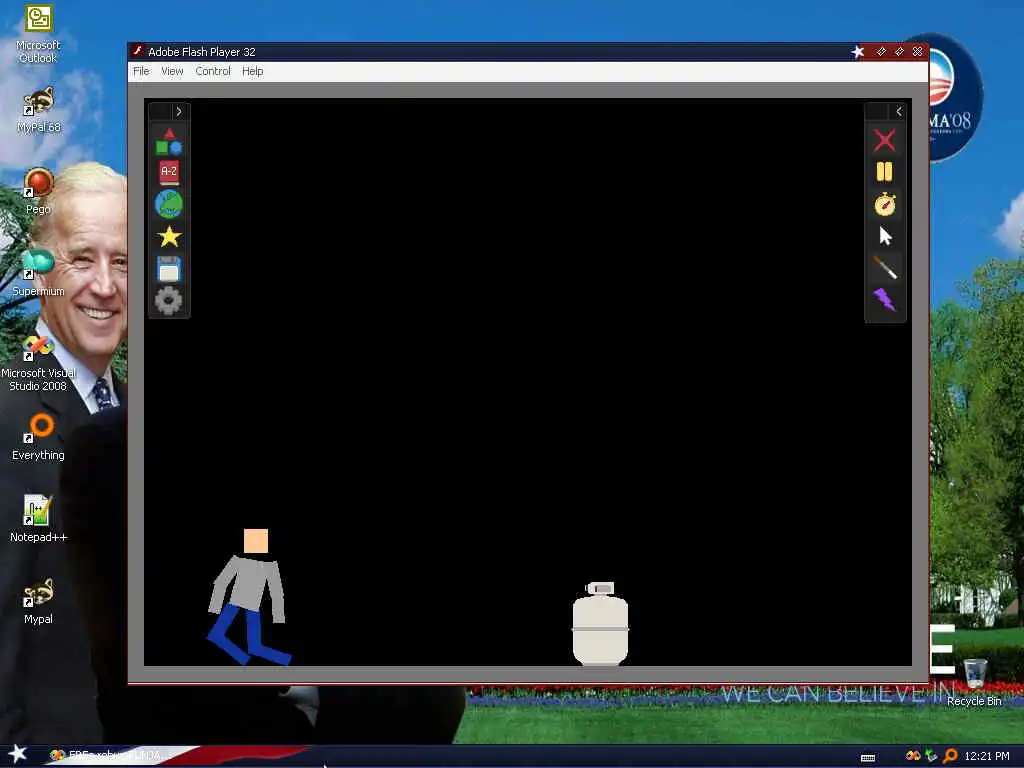Open the Control menu
The width and height of the screenshot is (1024, 768).
[213, 71]
